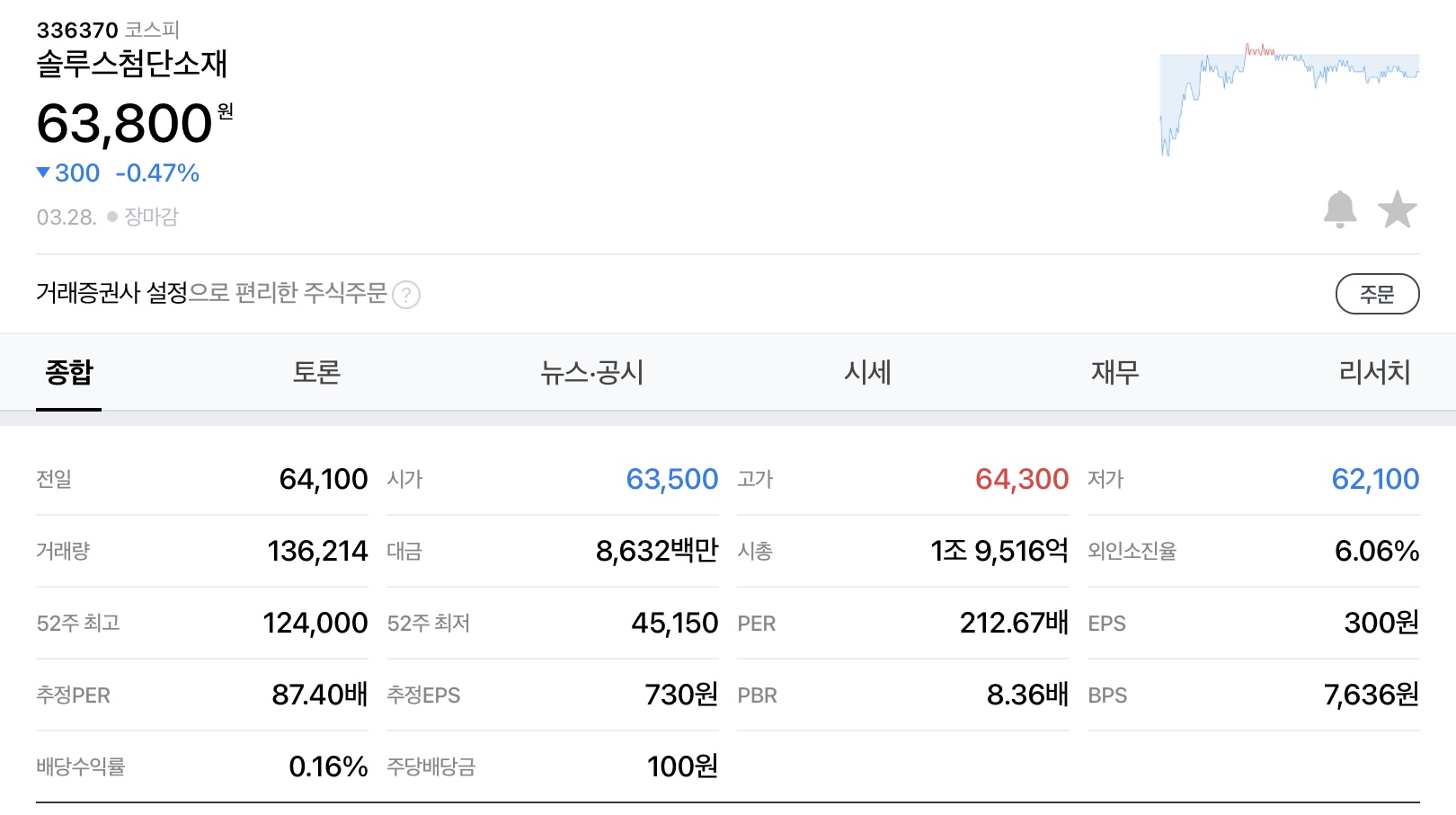Click previous close value 64,100

[324, 479]
